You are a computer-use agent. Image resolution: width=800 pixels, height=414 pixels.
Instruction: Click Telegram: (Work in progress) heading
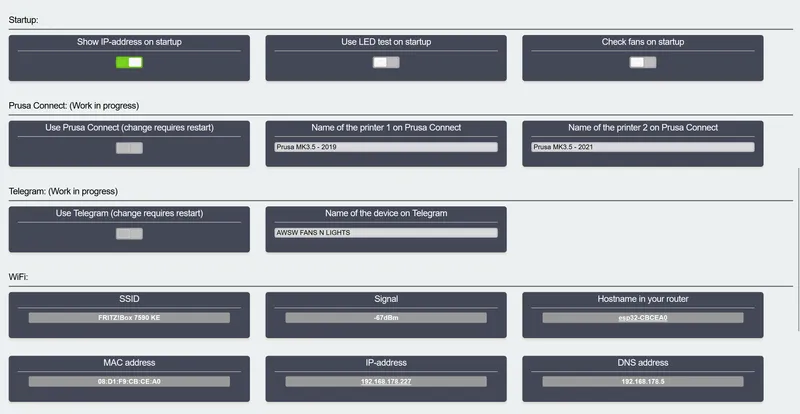pos(63,191)
